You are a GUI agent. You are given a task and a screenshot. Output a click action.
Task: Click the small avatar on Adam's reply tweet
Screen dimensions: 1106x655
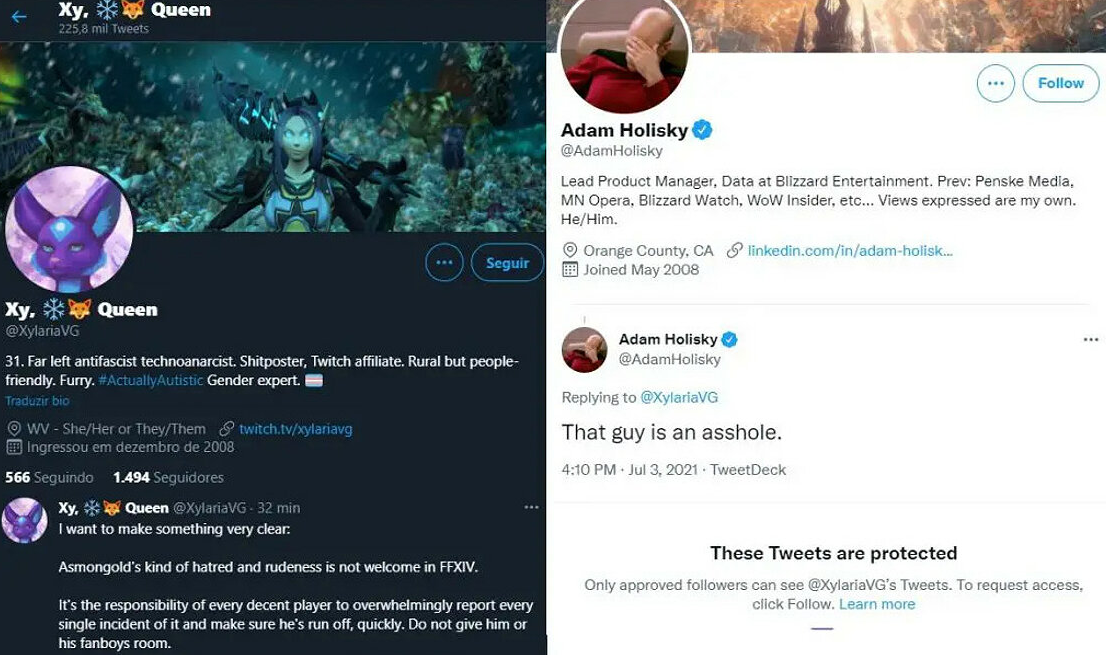coord(584,349)
